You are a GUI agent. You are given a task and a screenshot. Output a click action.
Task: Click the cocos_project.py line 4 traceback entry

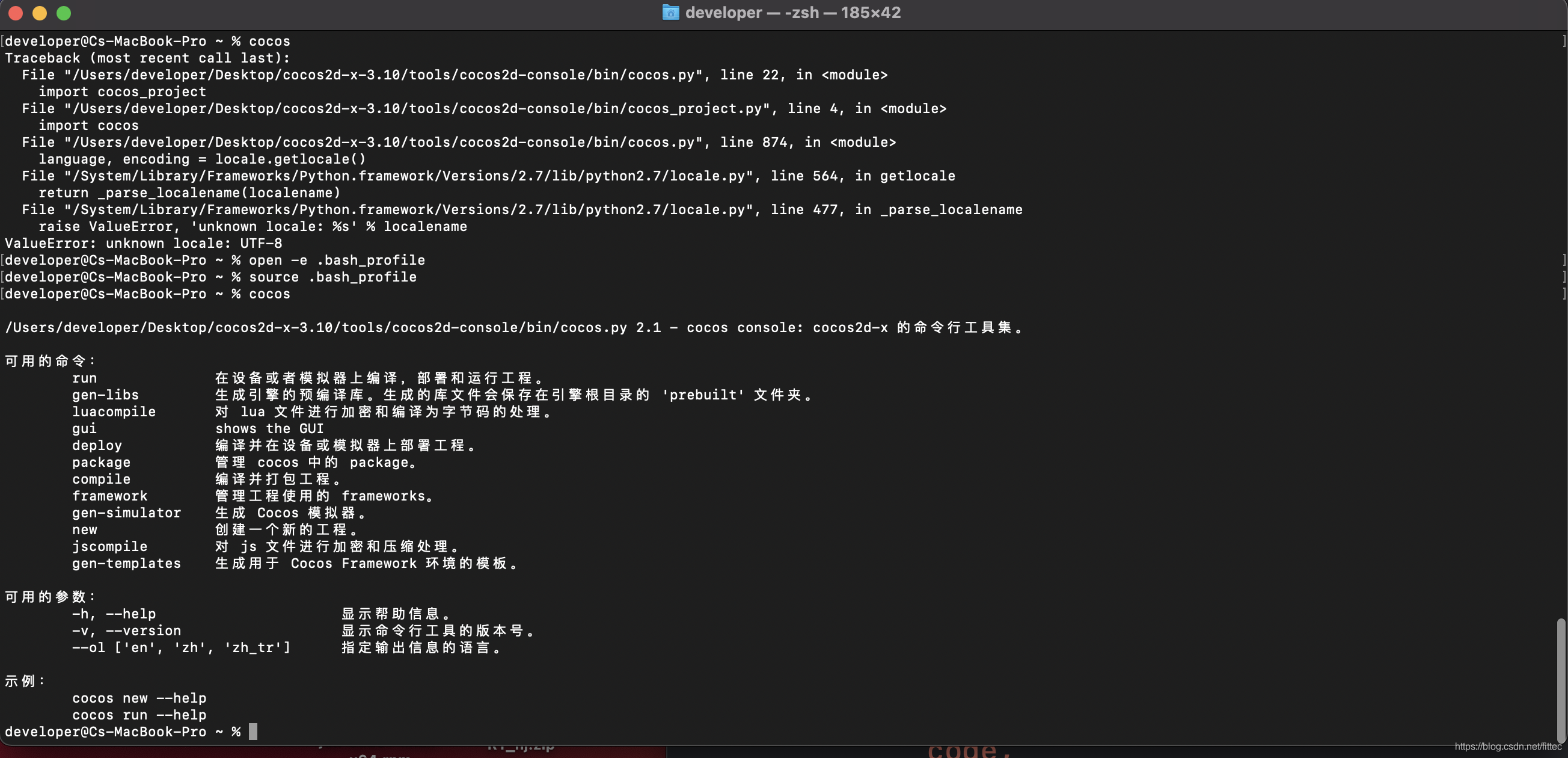[x=484, y=109]
